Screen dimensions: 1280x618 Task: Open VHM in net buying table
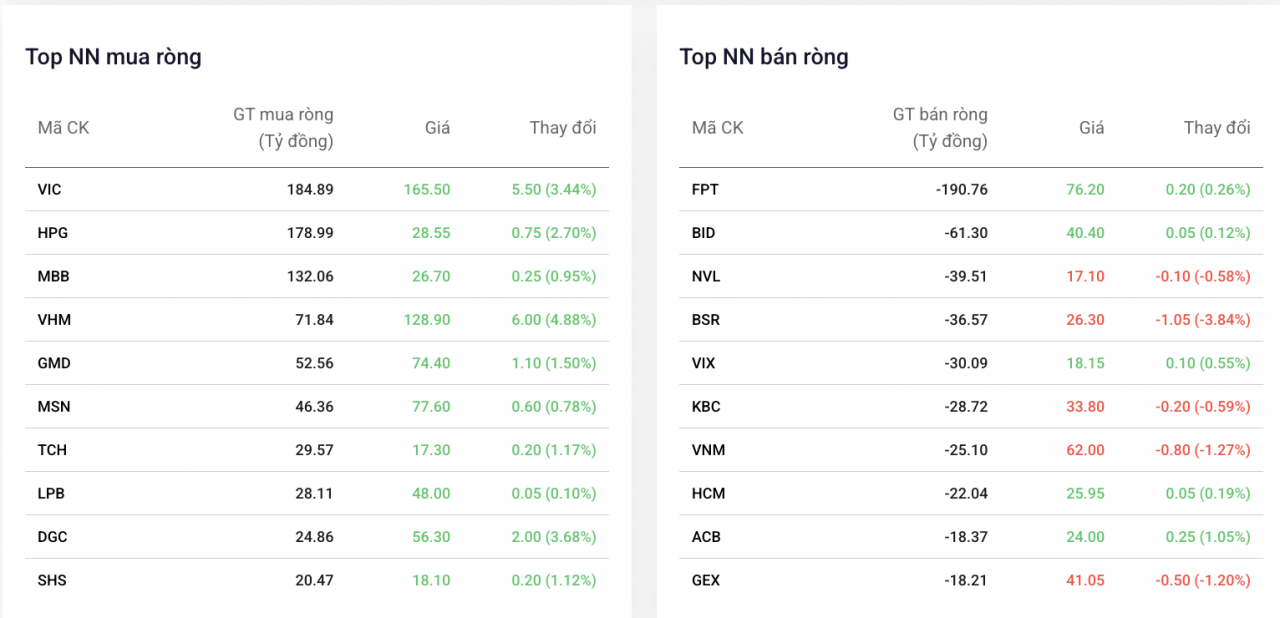click(x=54, y=320)
